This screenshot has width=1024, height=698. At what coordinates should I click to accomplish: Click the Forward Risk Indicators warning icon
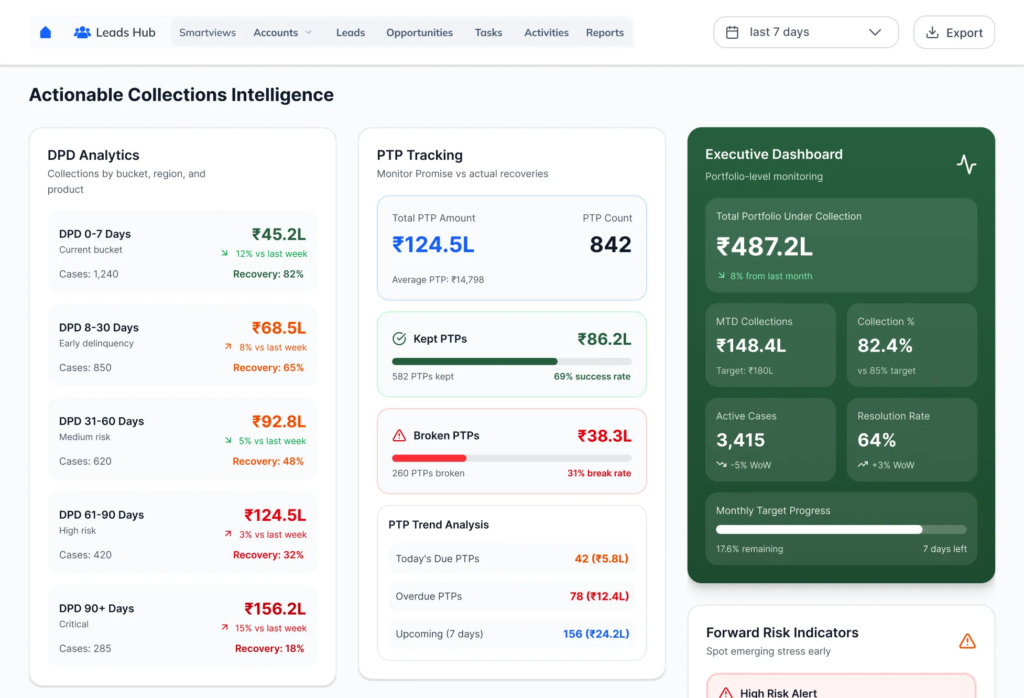pos(967,641)
